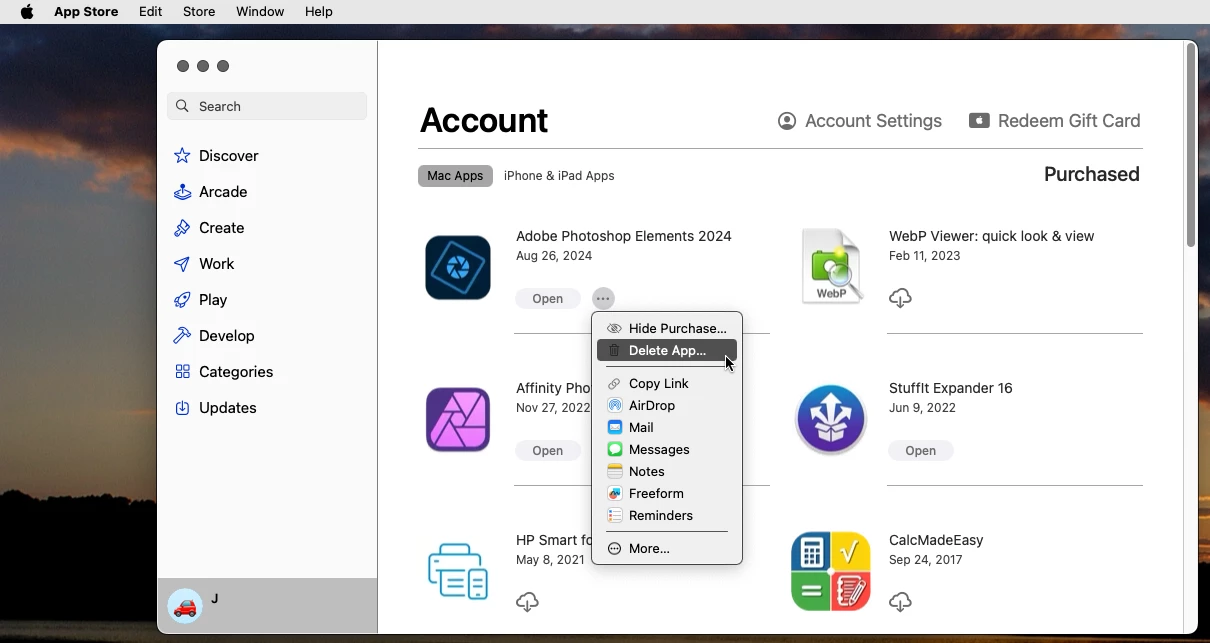Click the StuffIt Expander 16 icon

pyautogui.click(x=831, y=420)
